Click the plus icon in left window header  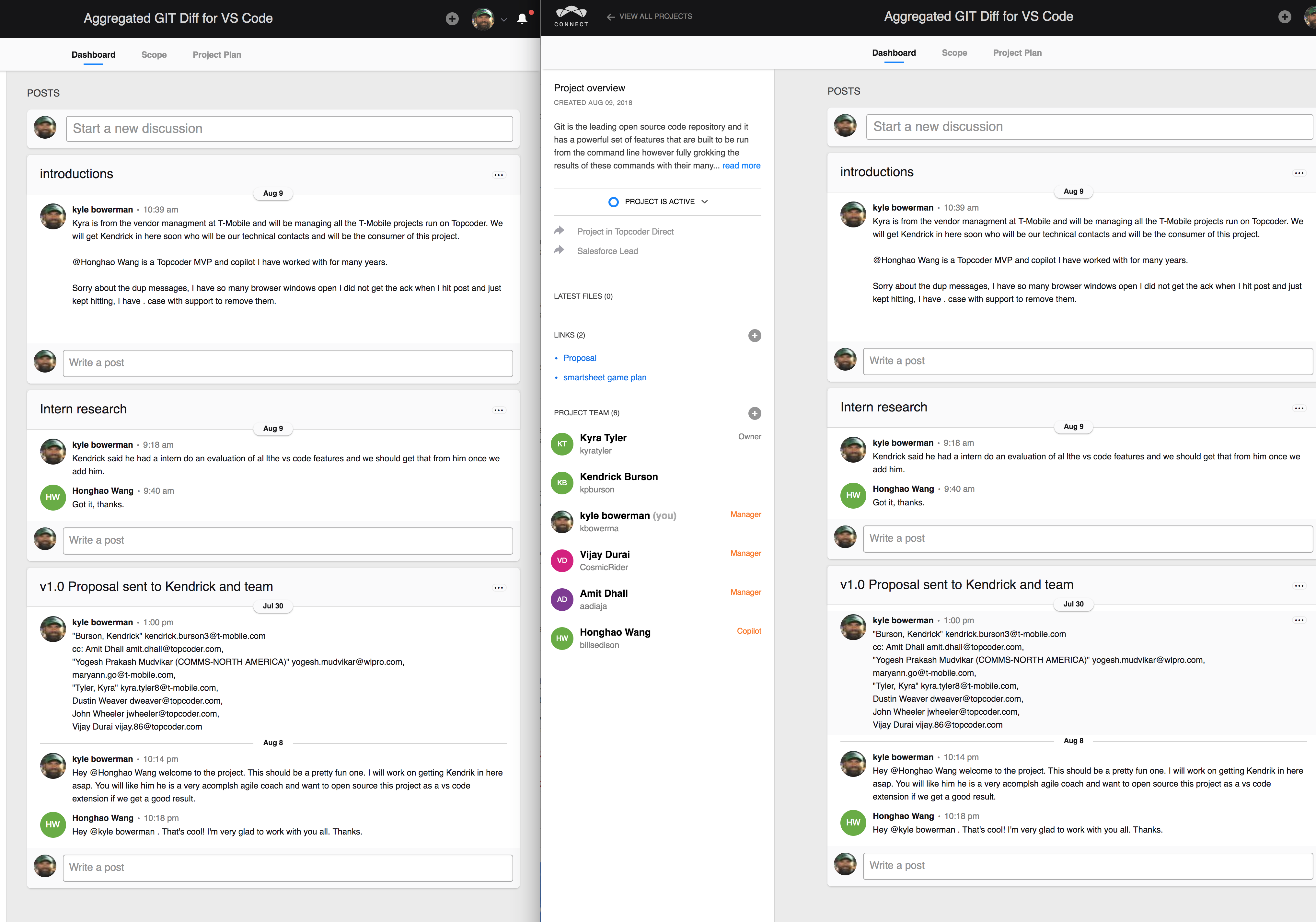pyautogui.click(x=452, y=19)
